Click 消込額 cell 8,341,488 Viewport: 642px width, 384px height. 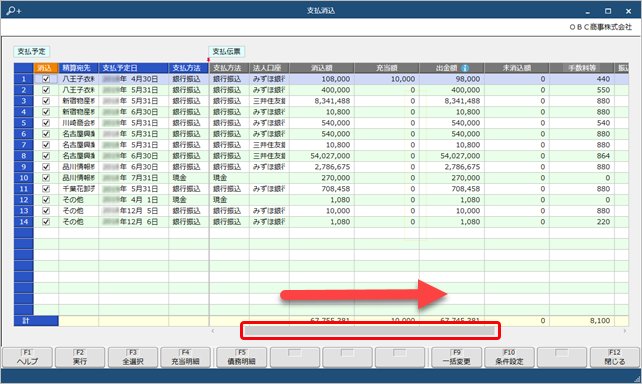pyautogui.click(x=322, y=101)
